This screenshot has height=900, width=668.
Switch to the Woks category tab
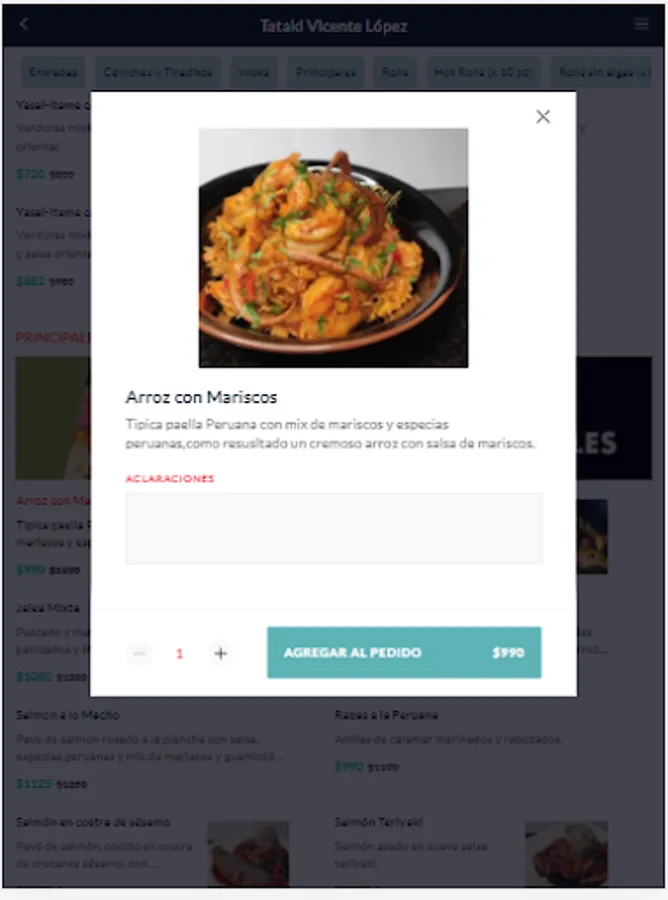[254, 72]
